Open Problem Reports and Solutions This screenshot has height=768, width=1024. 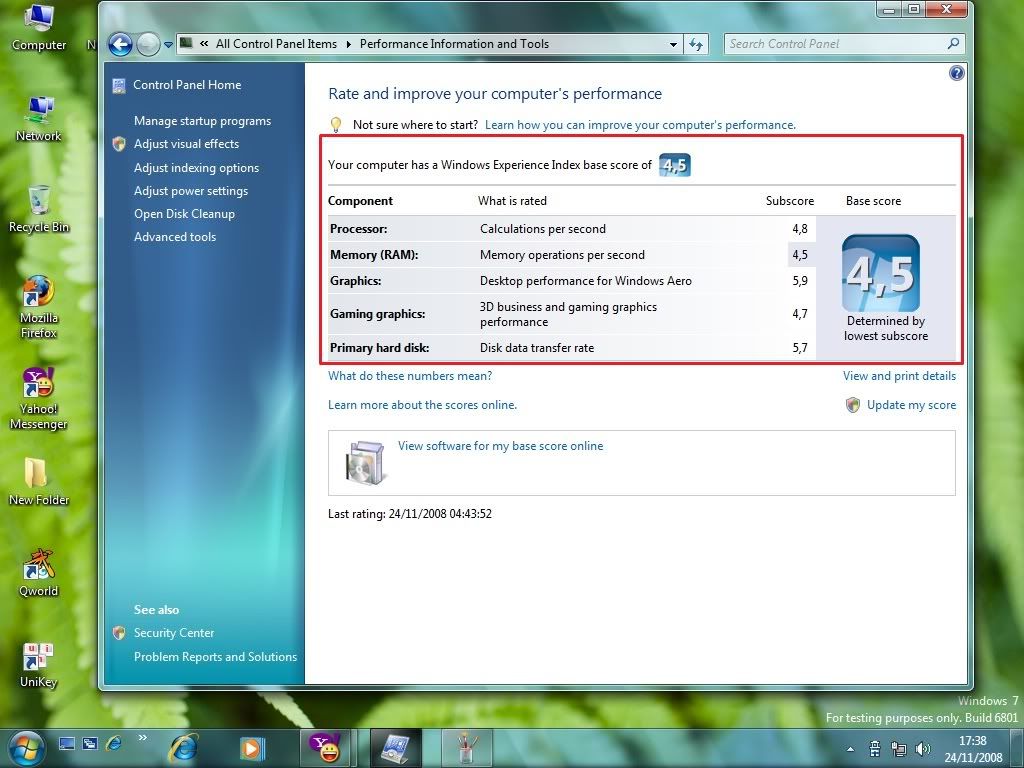[216, 657]
